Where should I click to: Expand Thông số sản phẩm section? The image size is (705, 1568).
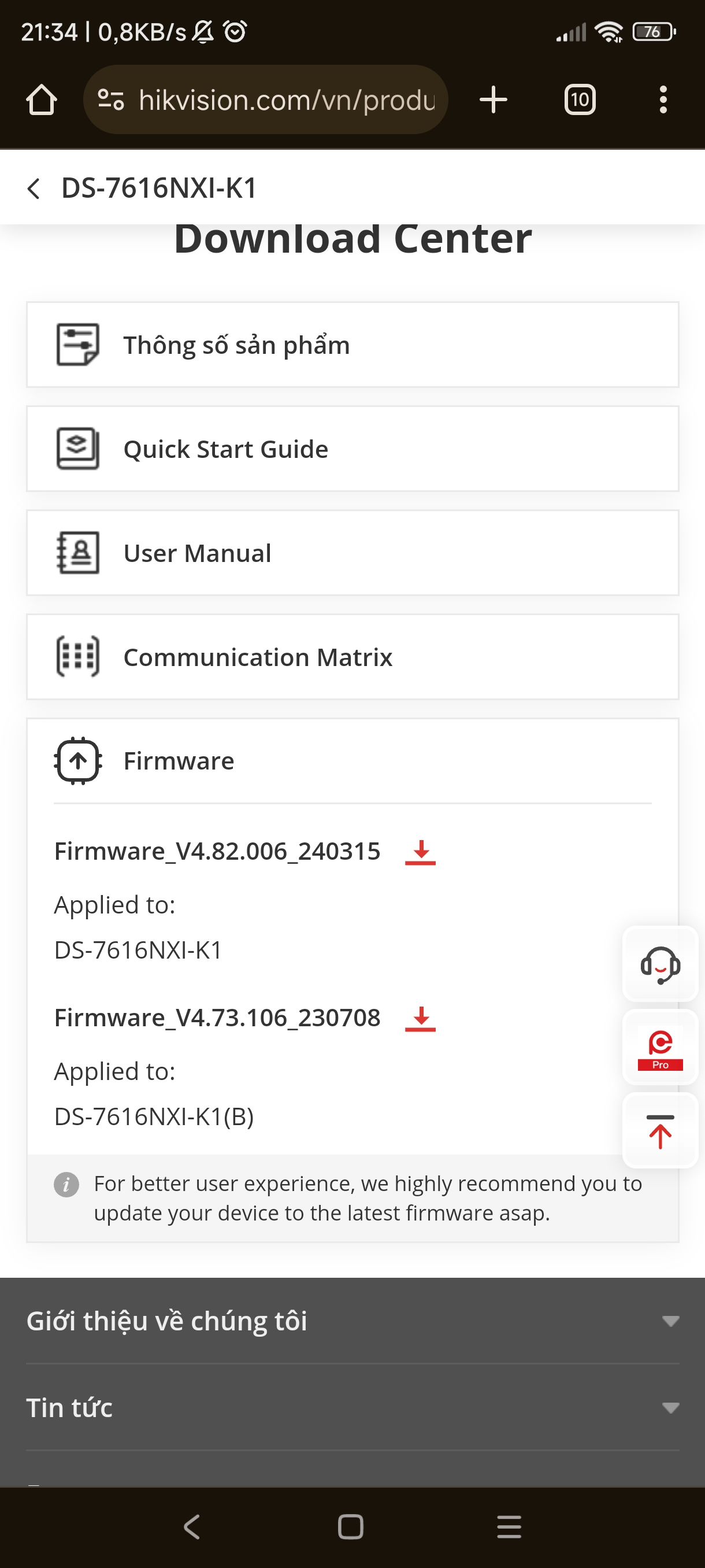tap(352, 345)
